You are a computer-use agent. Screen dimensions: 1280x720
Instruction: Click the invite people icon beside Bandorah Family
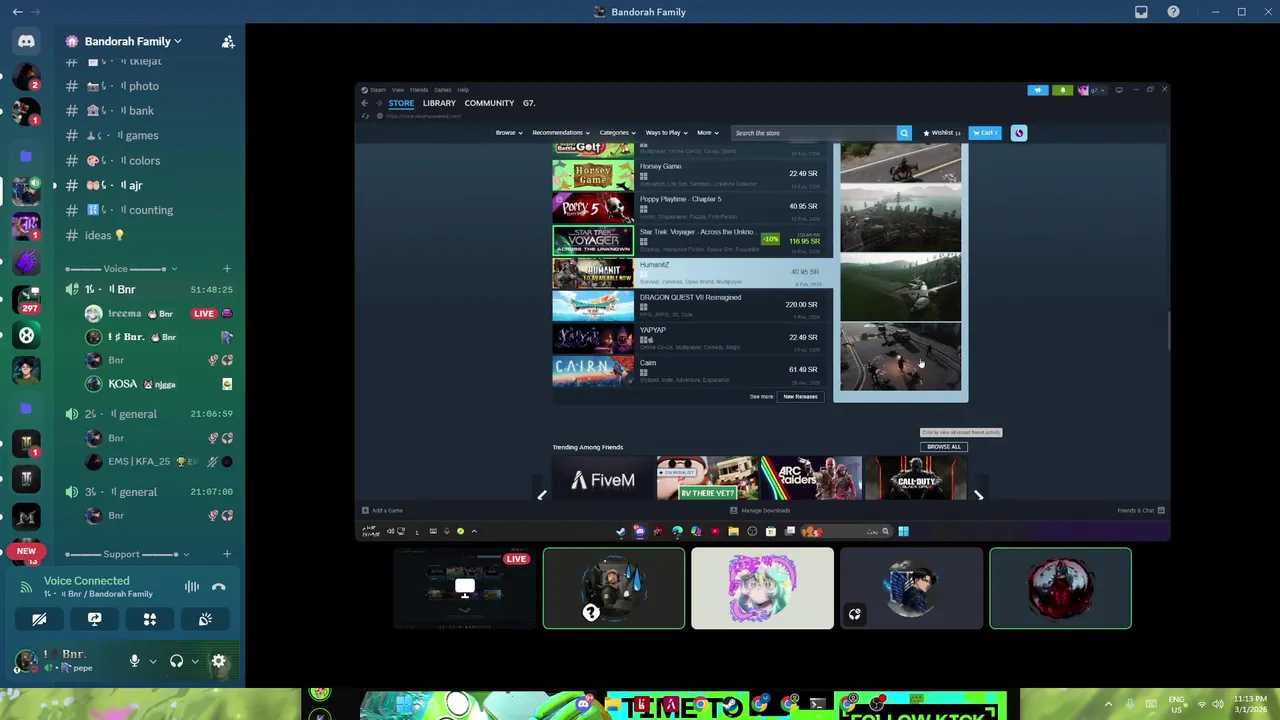(x=228, y=41)
